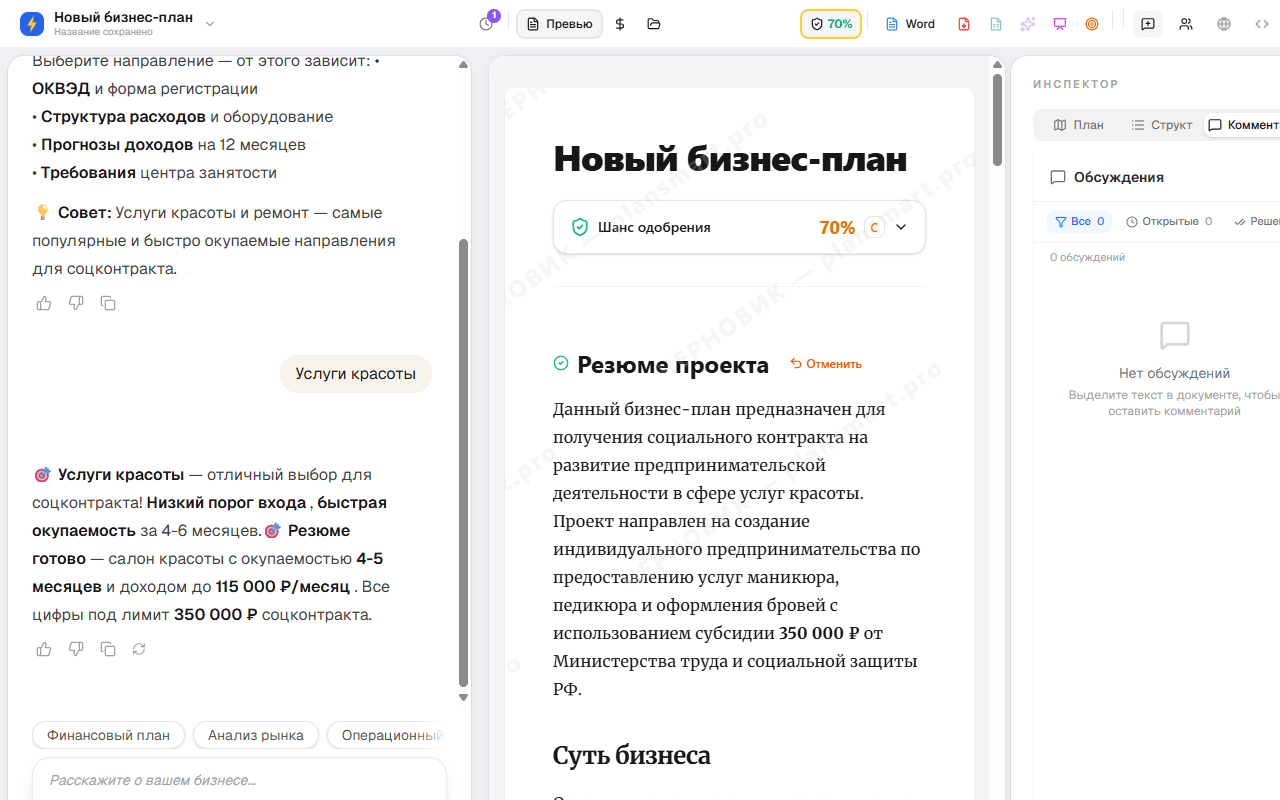Open the embed code icon
1280x800 pixels.
[x=1261, y=23]
